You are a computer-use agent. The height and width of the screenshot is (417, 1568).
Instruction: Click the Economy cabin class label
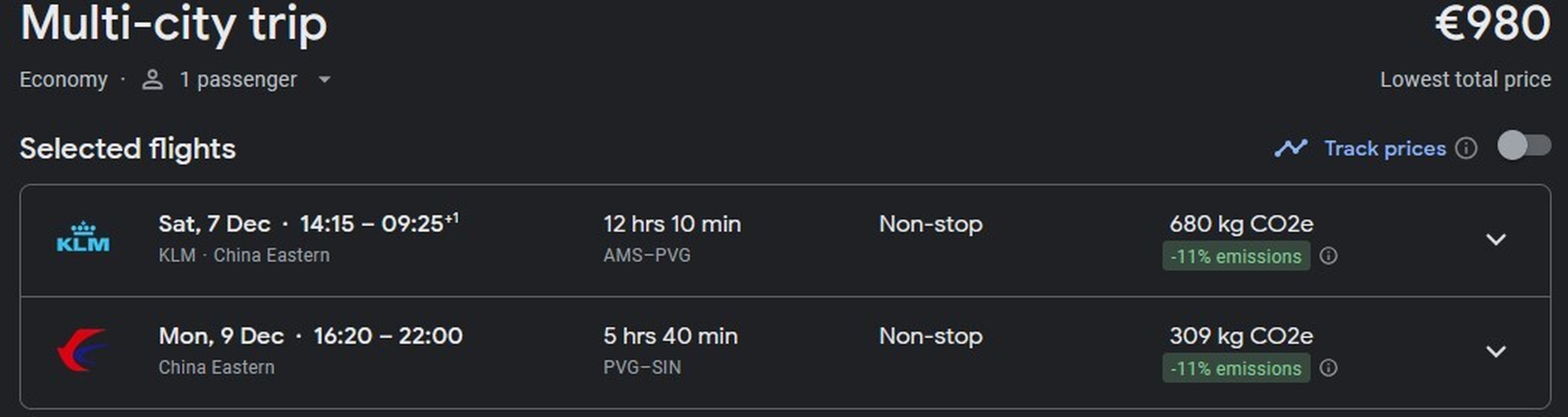(x=63, y=80)
